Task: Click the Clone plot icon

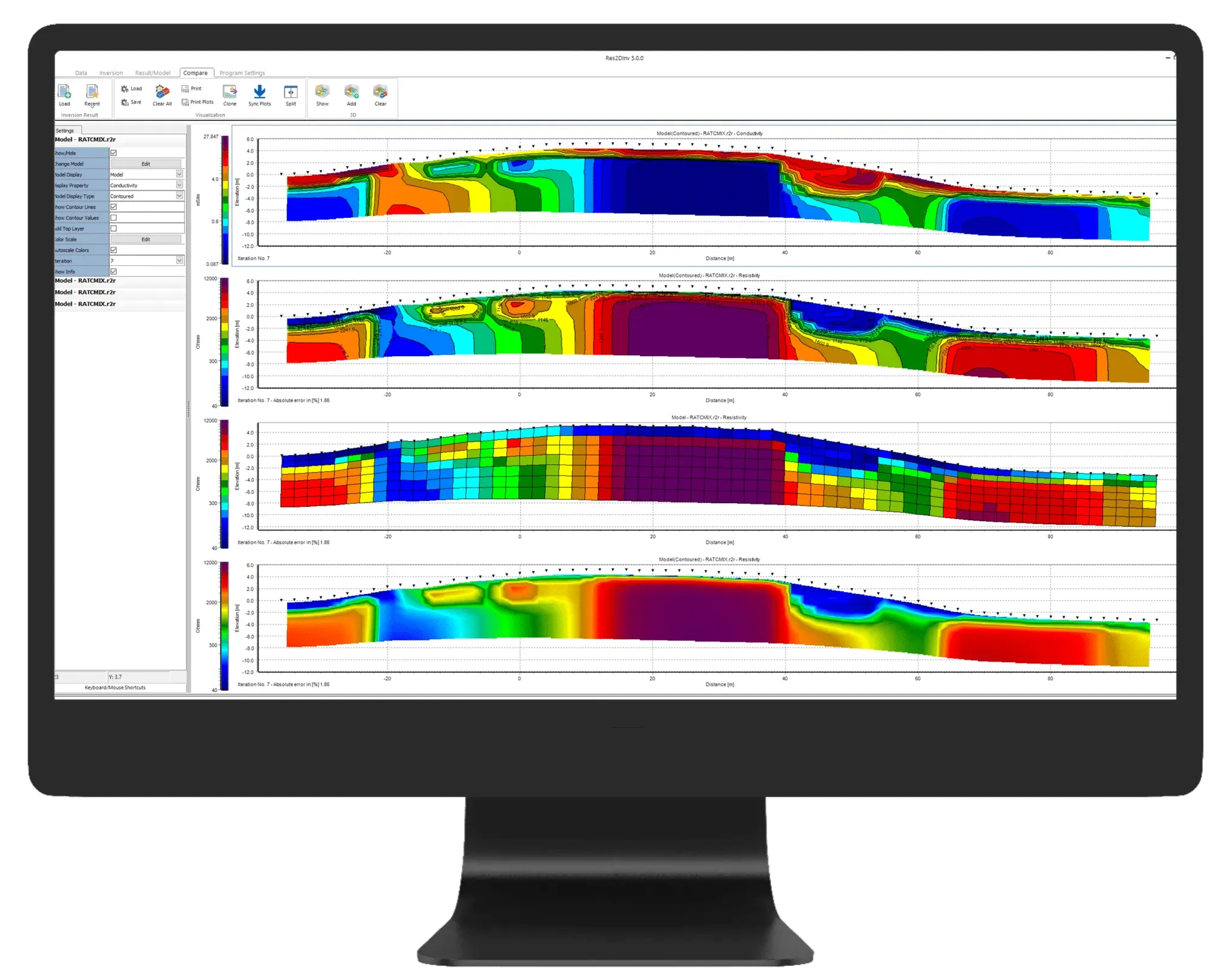Action: pos(230,92)
